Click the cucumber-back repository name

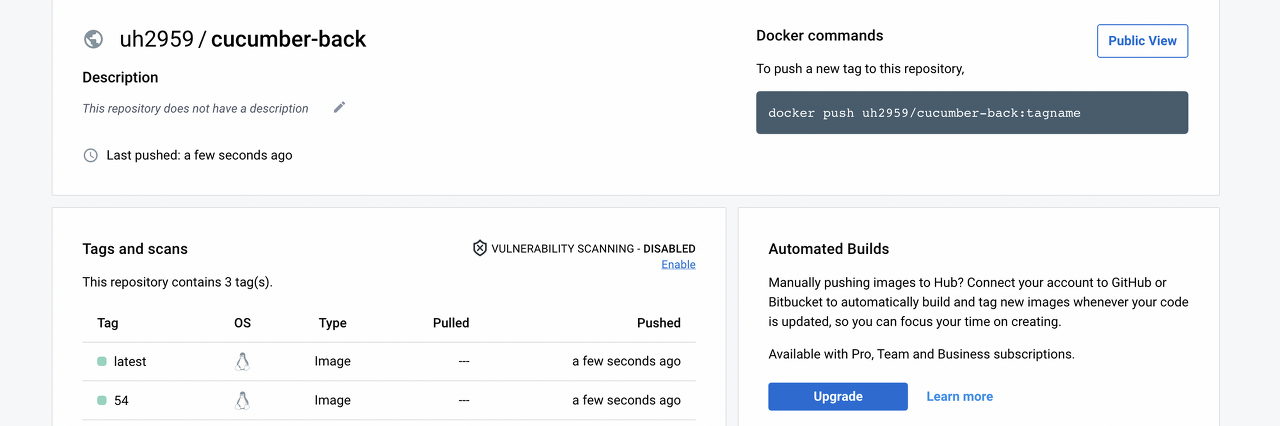point(288,39)
